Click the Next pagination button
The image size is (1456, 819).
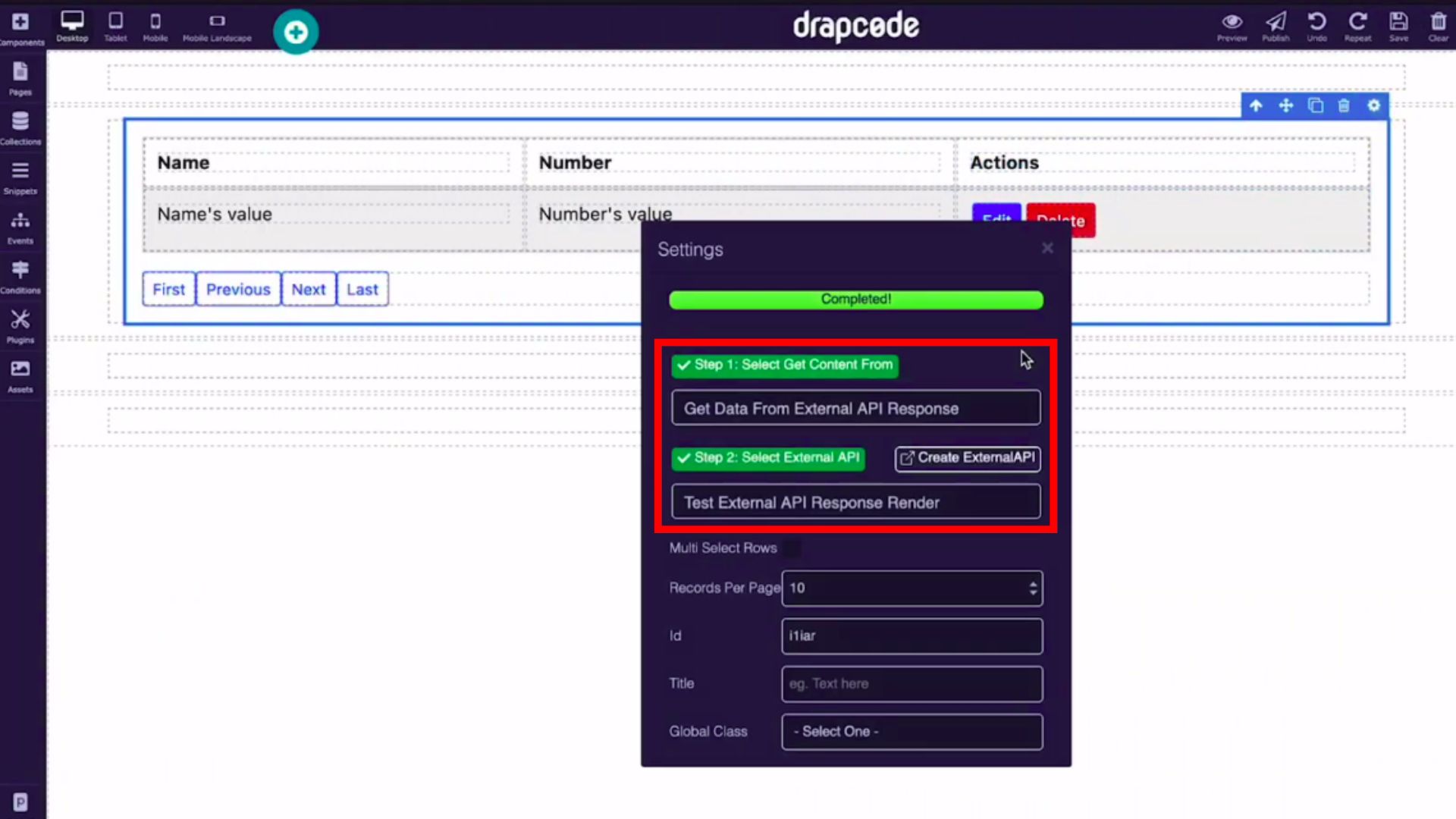tap(308, 289)
